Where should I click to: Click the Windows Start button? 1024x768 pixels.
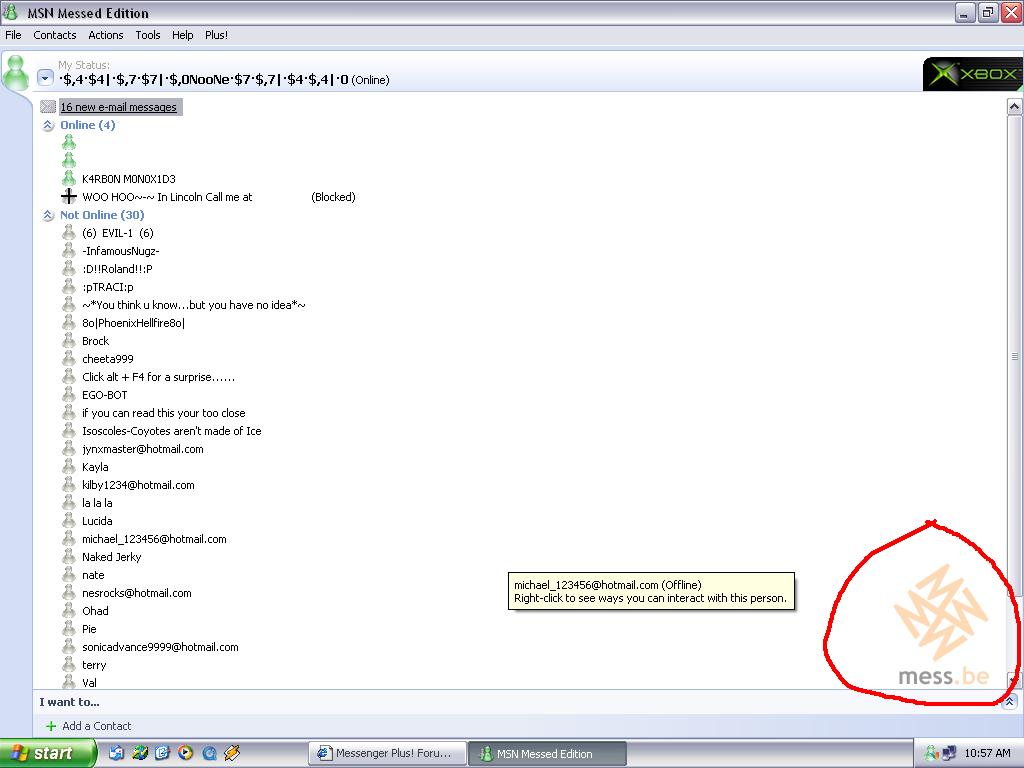point(48,753)
